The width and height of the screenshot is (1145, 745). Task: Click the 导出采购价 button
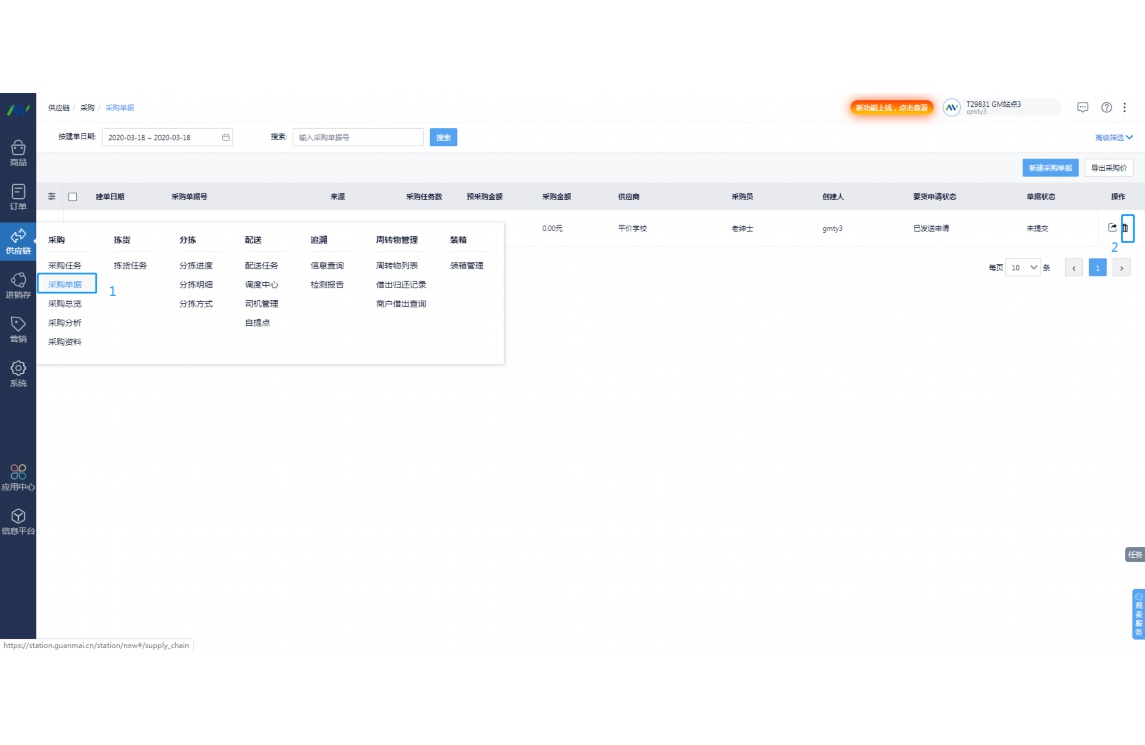point(1108,168)
